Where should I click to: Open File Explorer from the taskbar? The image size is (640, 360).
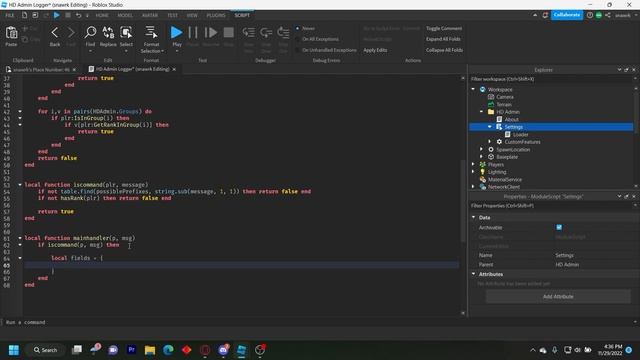(x=150, y=350)
